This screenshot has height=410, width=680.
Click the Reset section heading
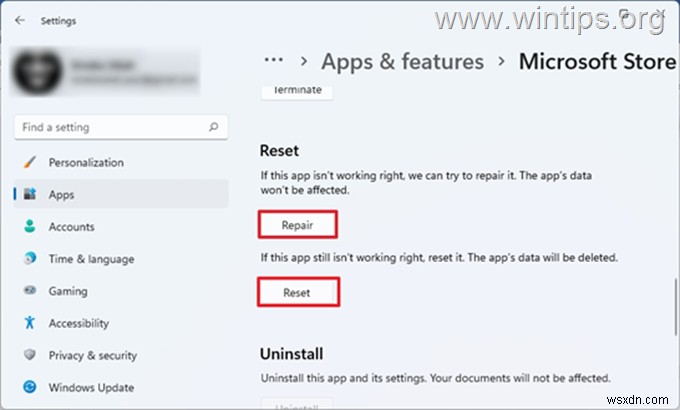click(x=279, y=151)
